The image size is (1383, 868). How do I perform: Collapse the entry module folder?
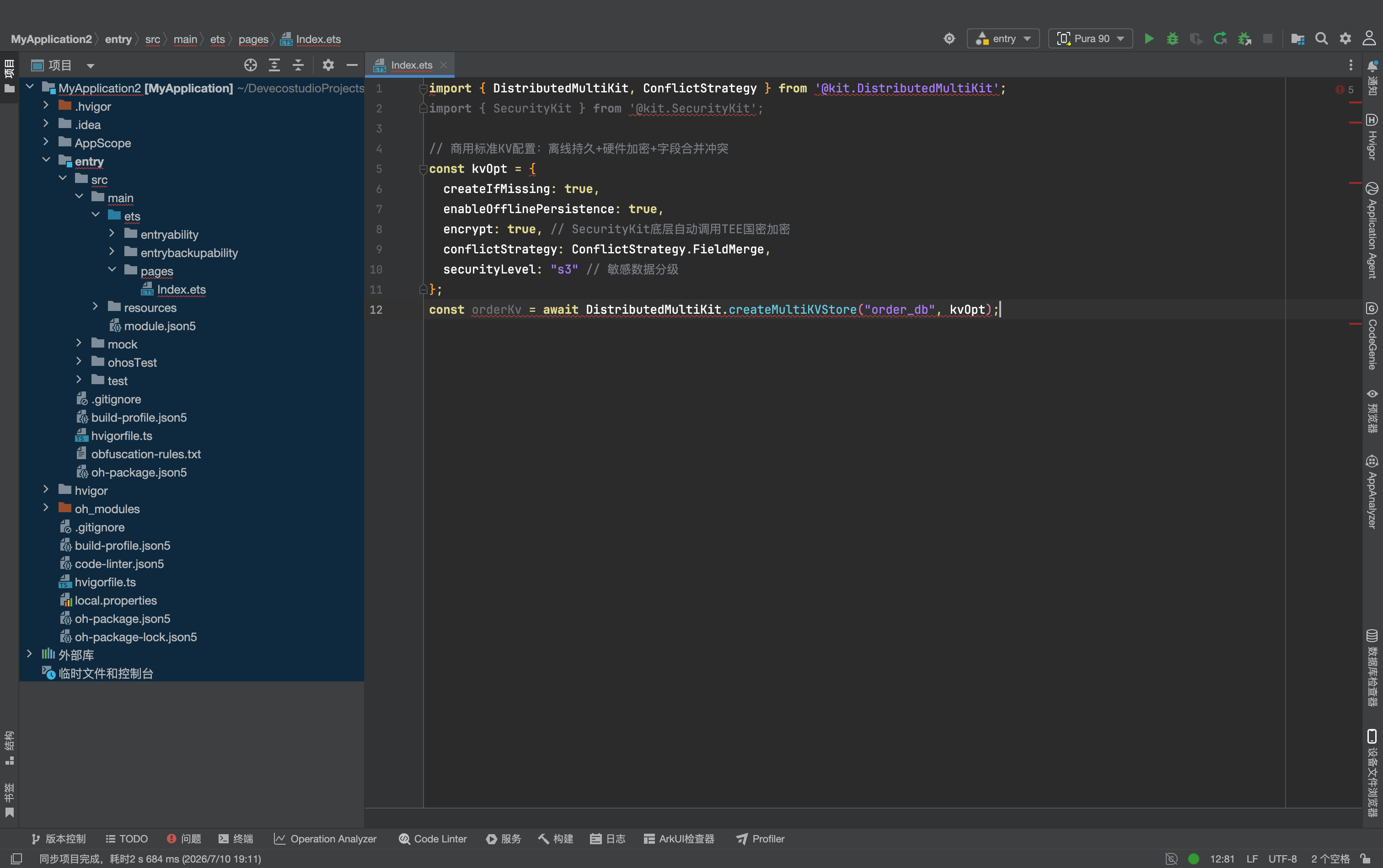point(46,161)
